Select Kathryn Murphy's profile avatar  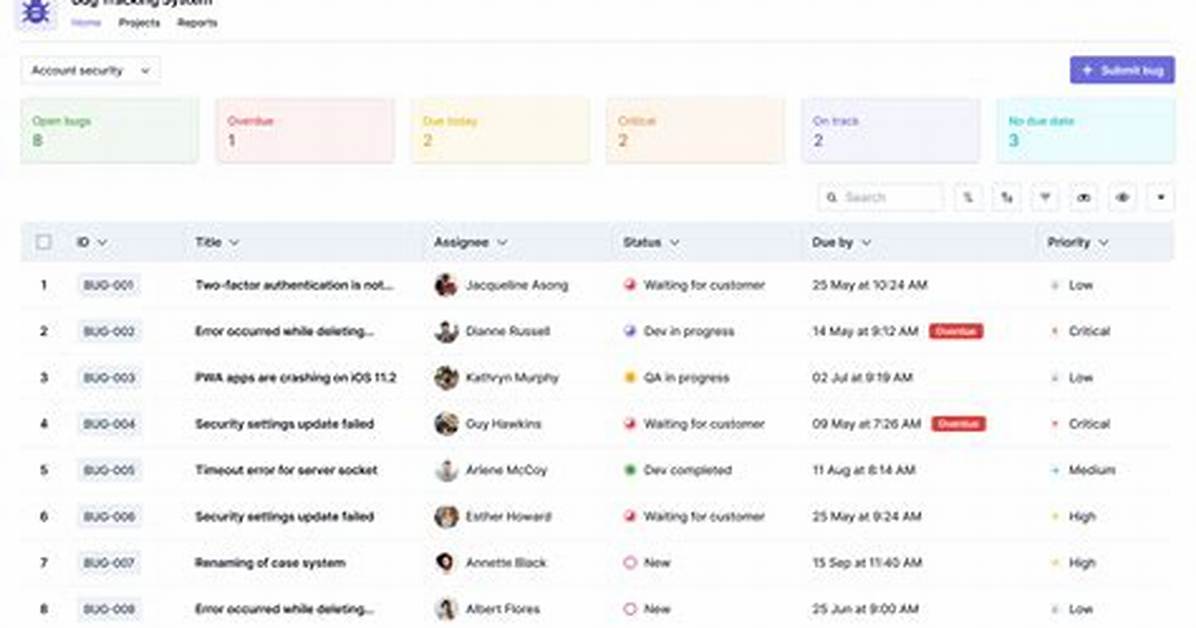point(445,378)
